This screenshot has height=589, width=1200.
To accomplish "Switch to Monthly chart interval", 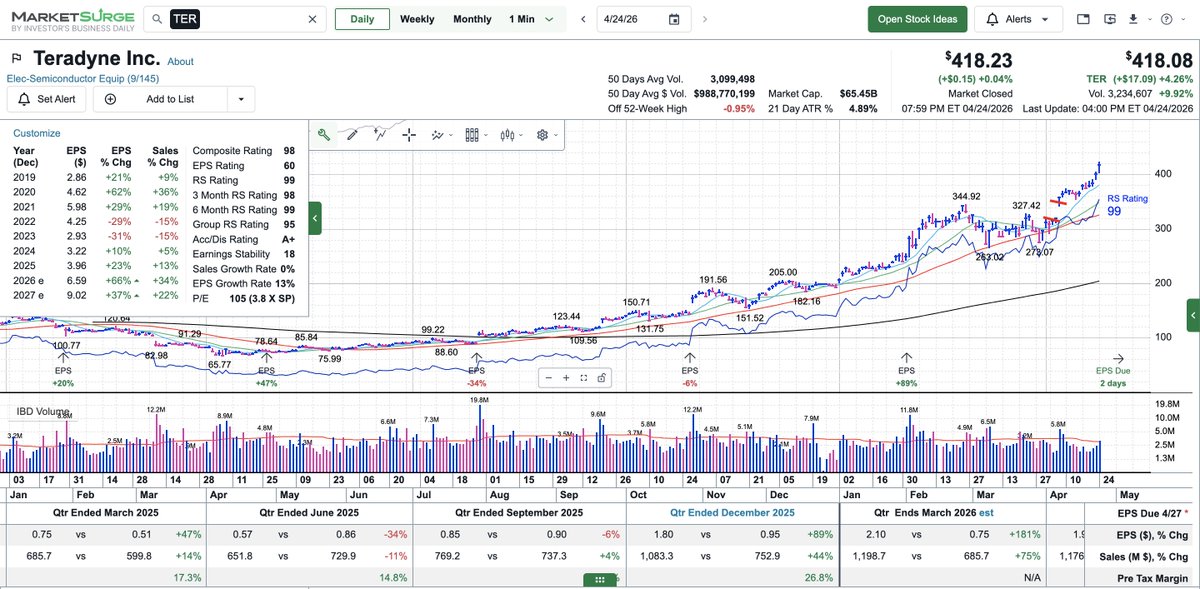I will tap(472, 19).
